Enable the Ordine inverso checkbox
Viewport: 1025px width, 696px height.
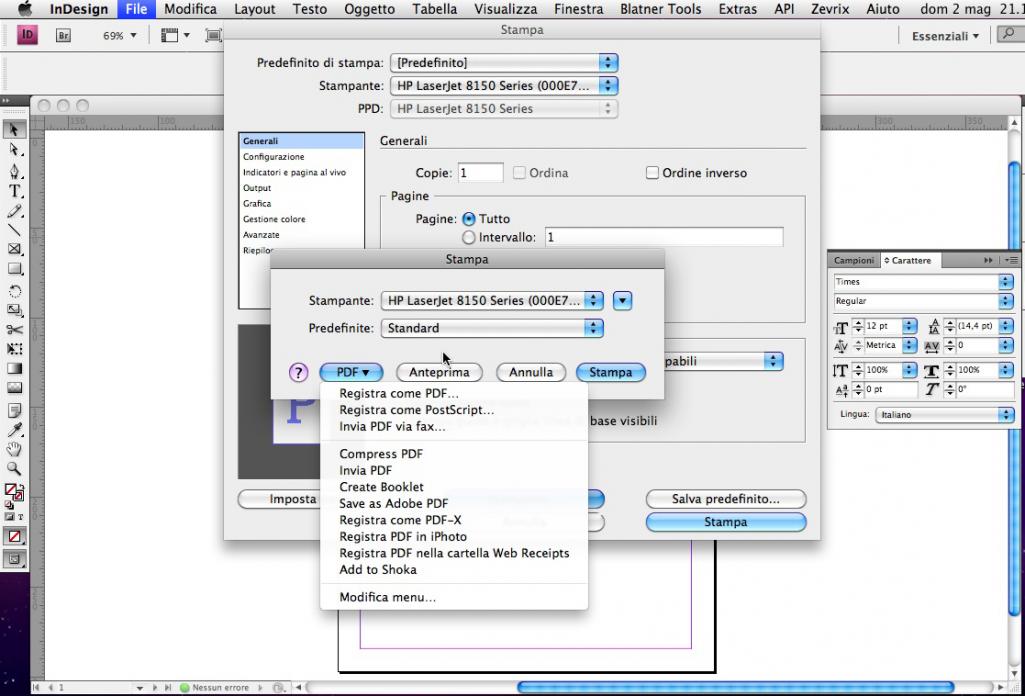pos(652,173)
